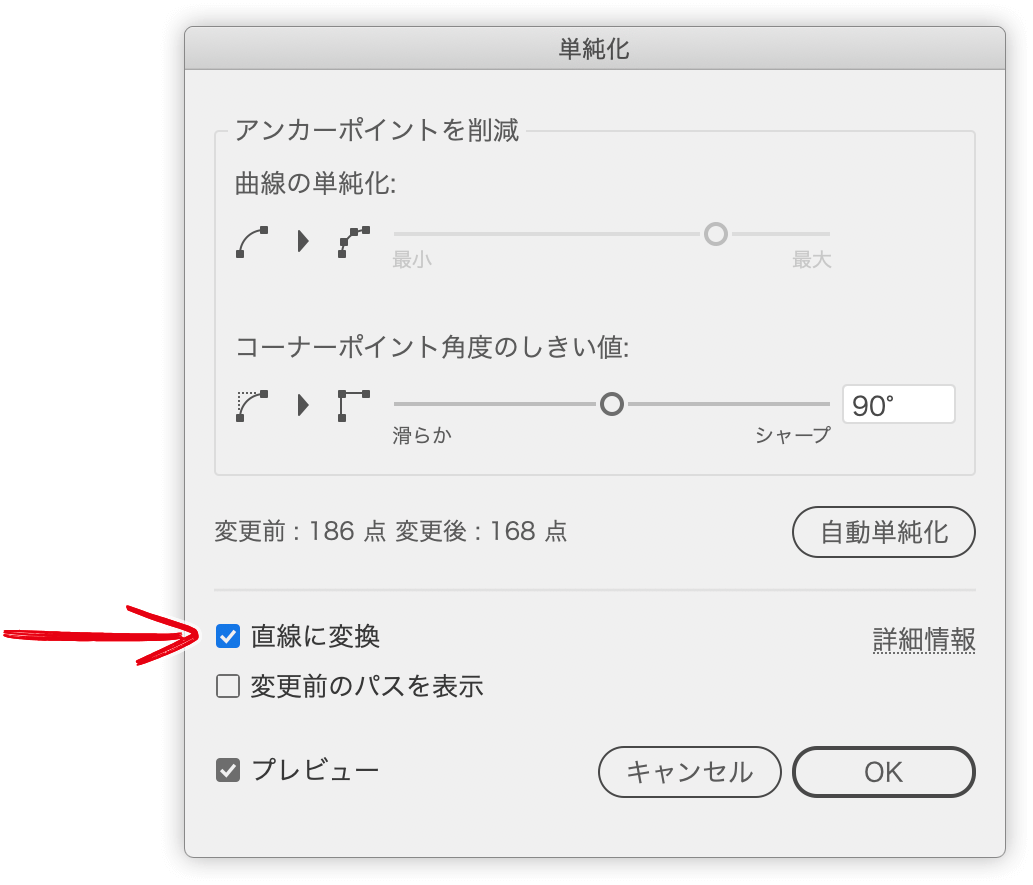Click the 滑らか end of the angle slider
This screenshot has width=1033, height=885.
click(x=422, y=435)
